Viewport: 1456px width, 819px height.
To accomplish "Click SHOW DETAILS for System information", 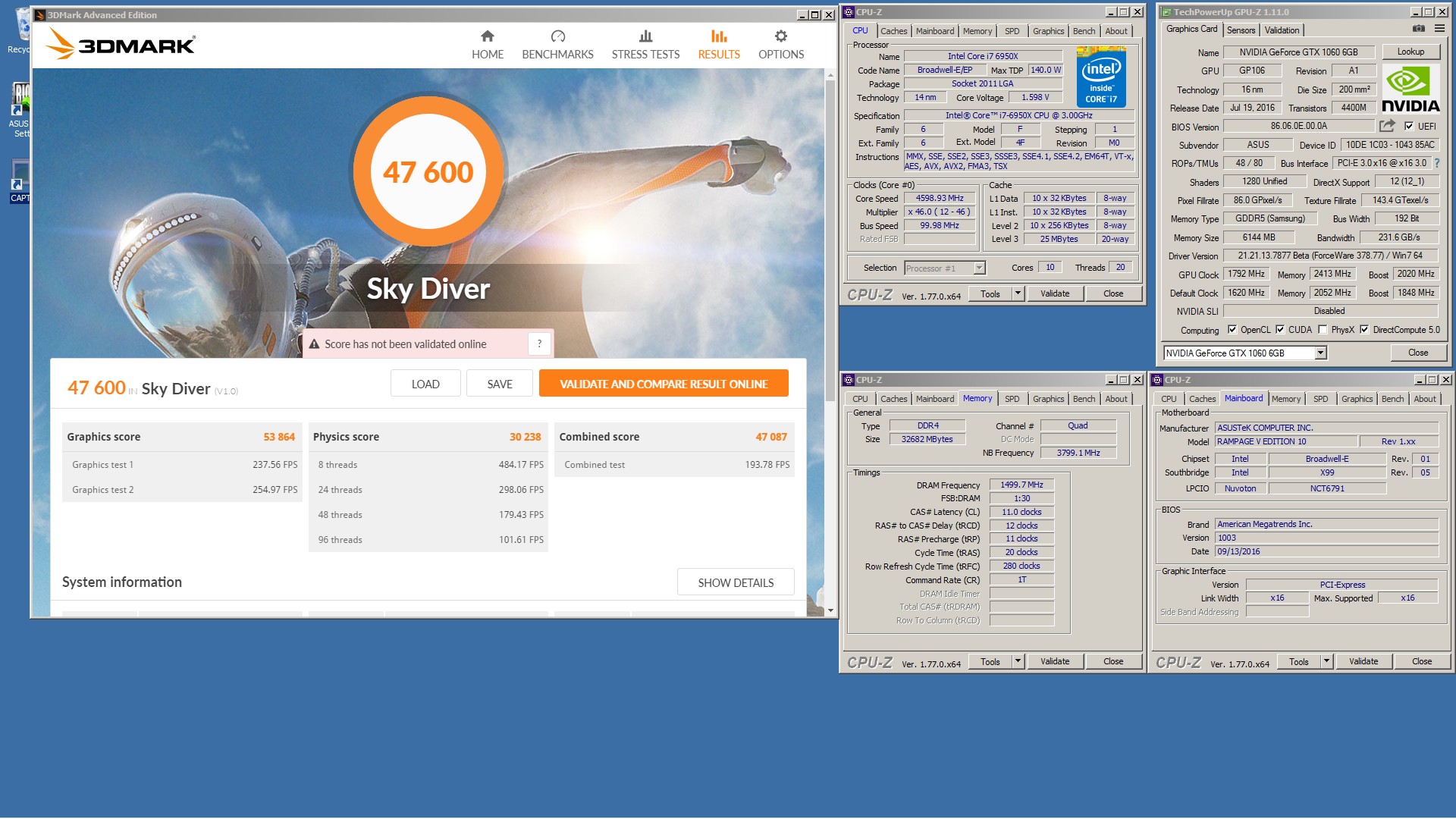I will click(x=736, y=582).
